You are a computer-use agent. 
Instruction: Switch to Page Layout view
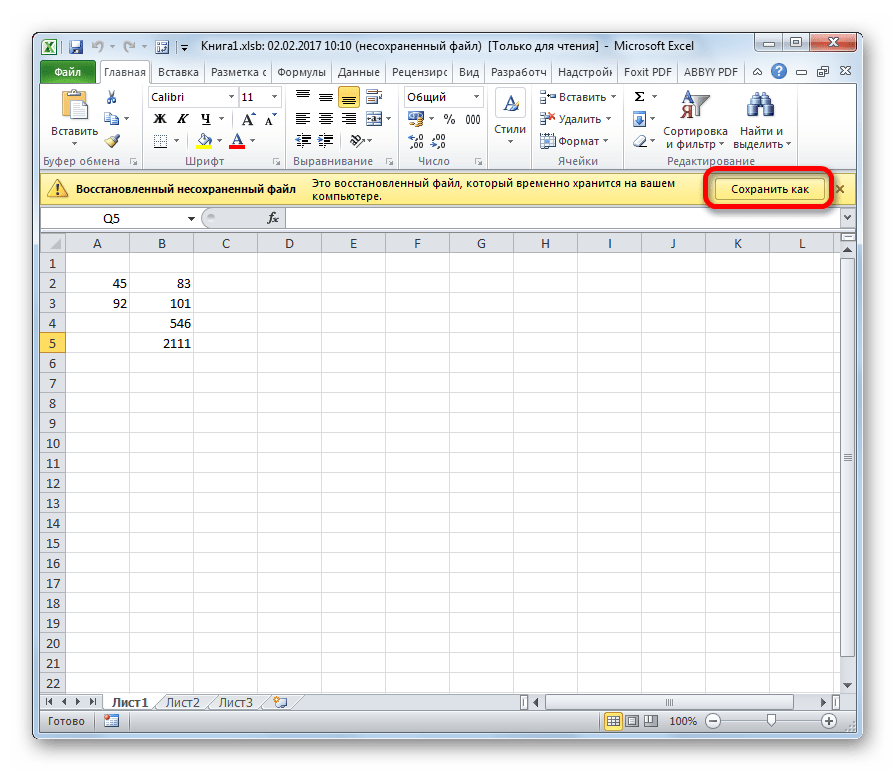[631, 721]
